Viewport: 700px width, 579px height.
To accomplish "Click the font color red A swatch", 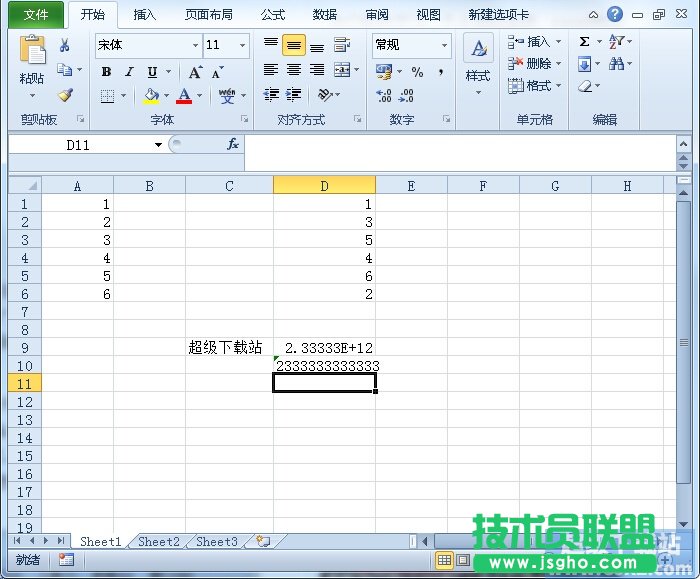I will pyautogui.click(x=183, y=96).
